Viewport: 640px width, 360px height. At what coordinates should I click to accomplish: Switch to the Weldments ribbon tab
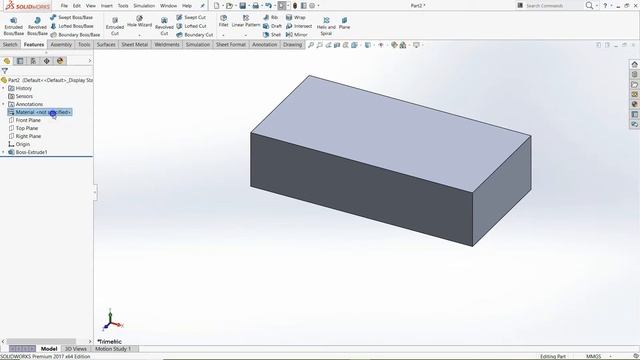167,44
